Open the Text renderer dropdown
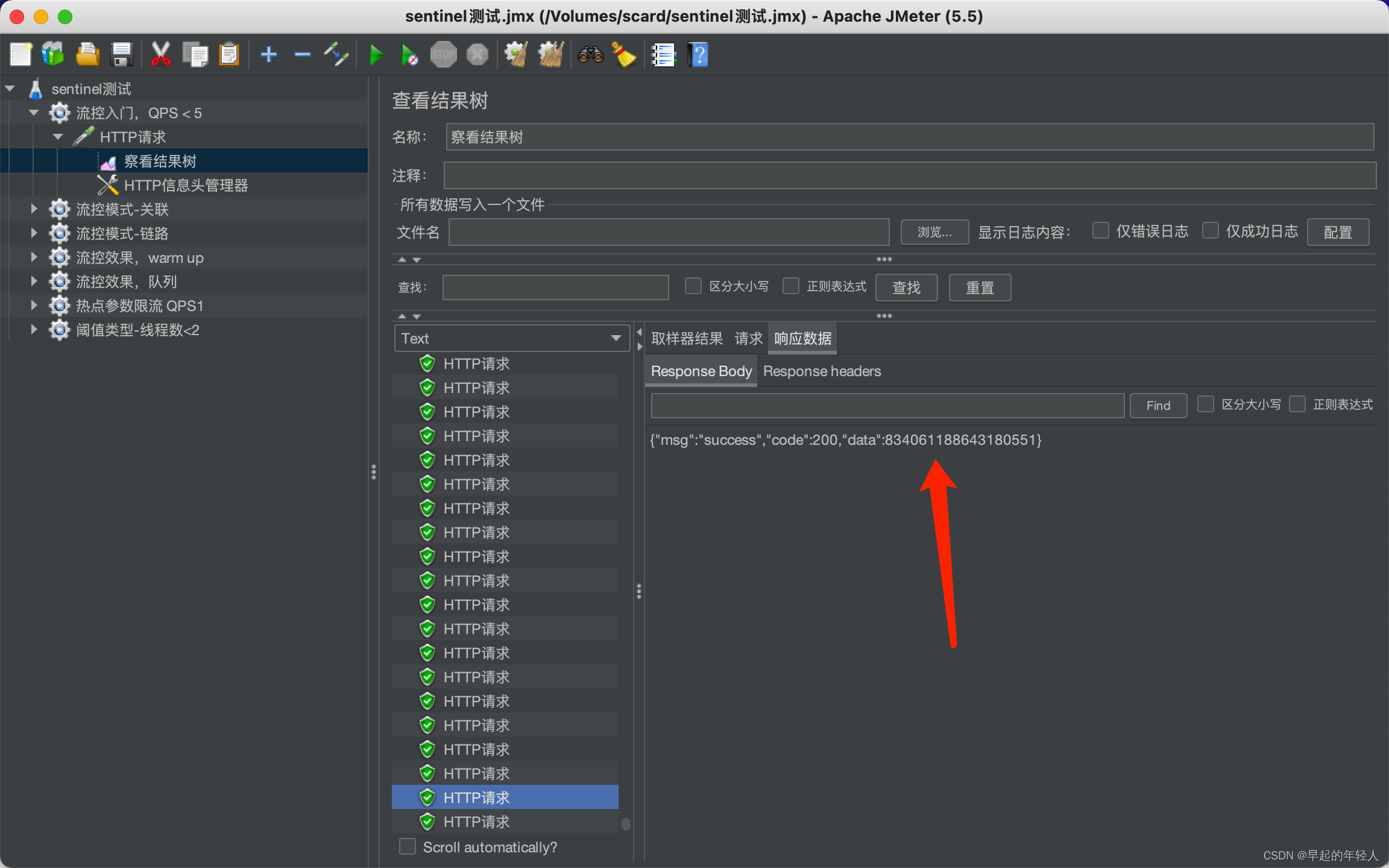1389x868 pixels. (511, 338)
